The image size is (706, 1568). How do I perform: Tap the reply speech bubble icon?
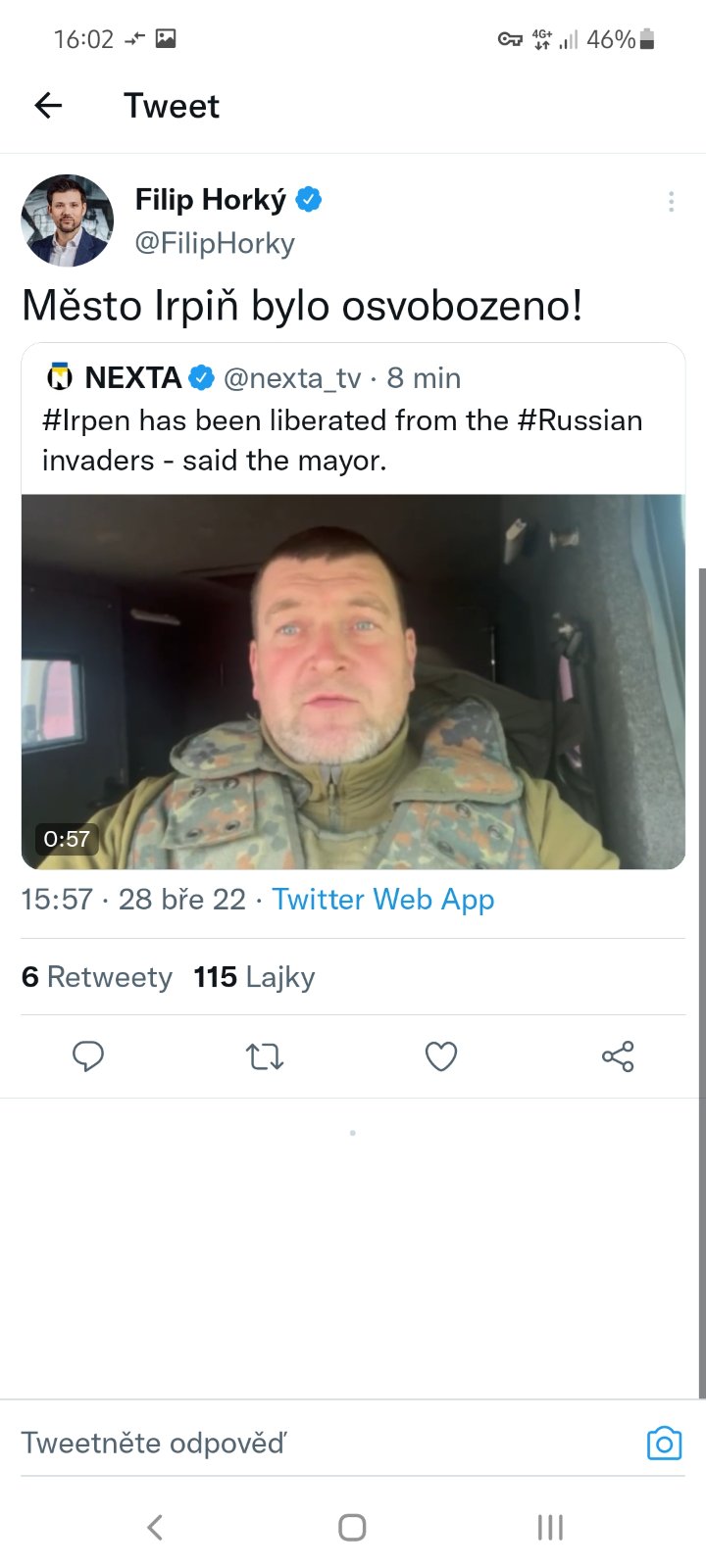click(88, 1055)
